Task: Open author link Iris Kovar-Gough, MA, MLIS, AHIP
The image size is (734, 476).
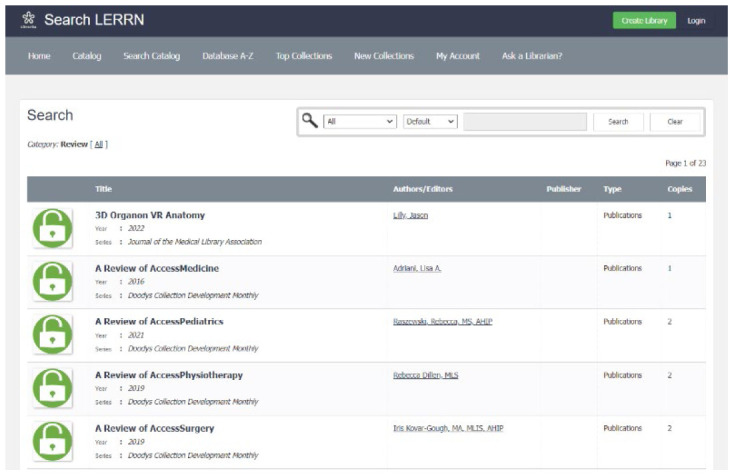Action: point(448,428)
